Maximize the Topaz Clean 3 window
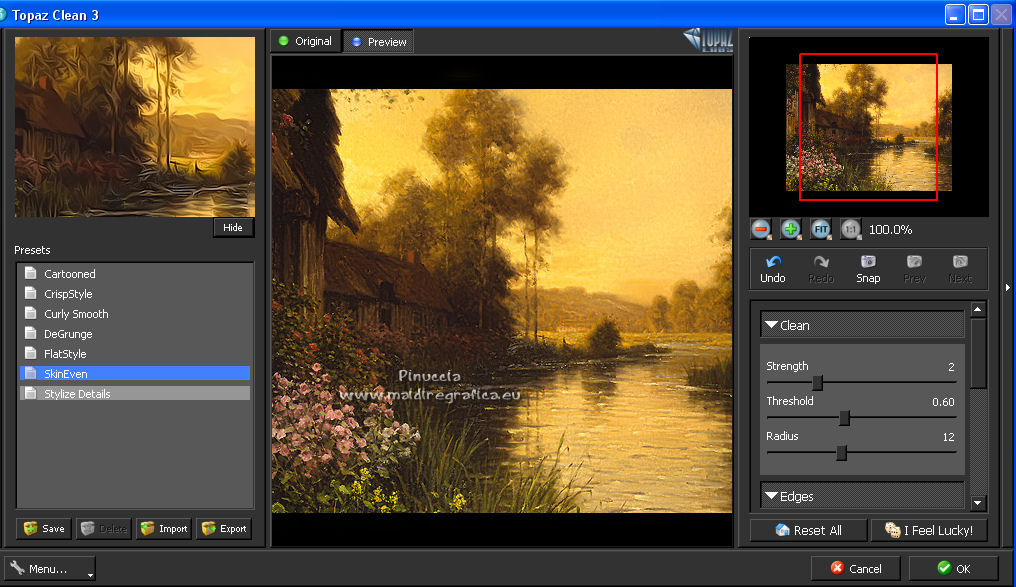 978,14
